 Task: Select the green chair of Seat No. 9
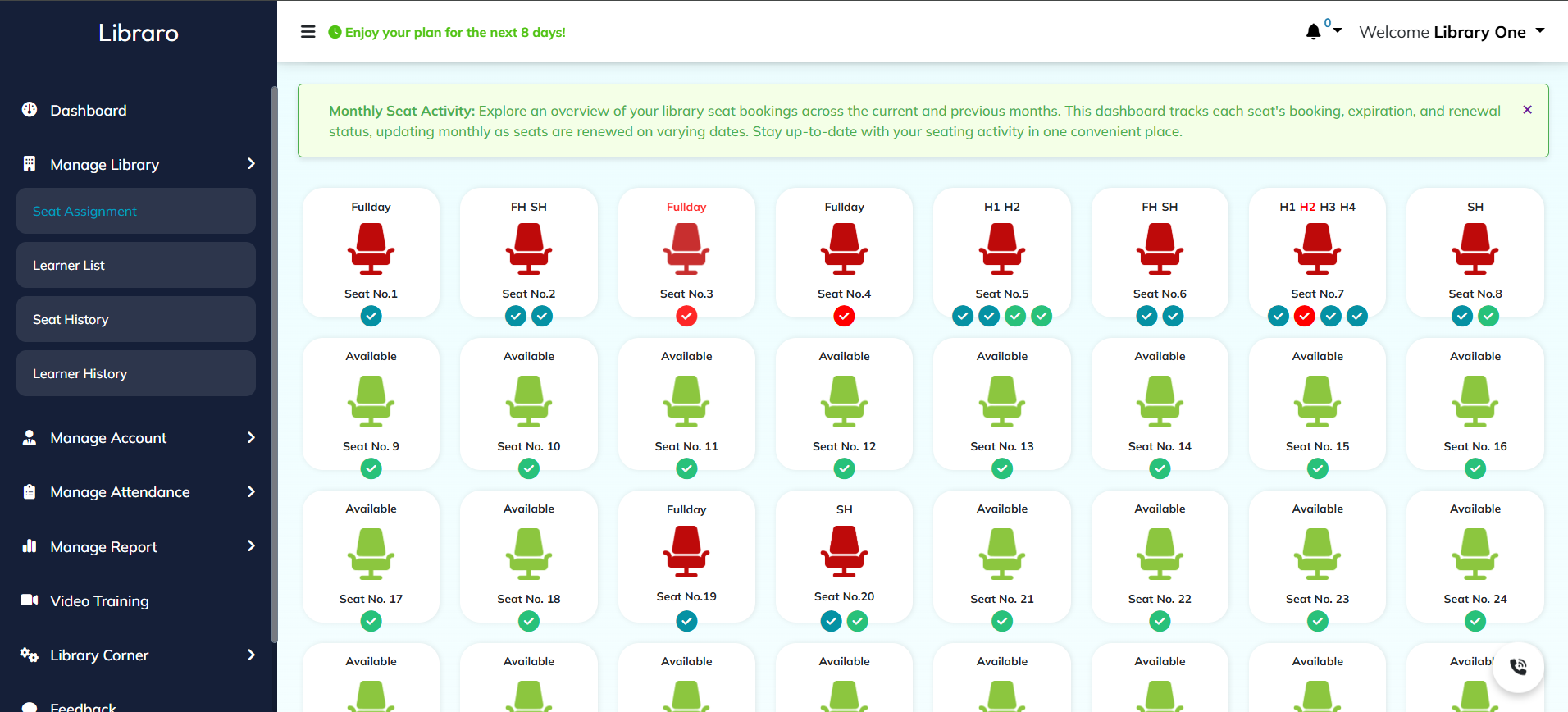click(371, 402)
